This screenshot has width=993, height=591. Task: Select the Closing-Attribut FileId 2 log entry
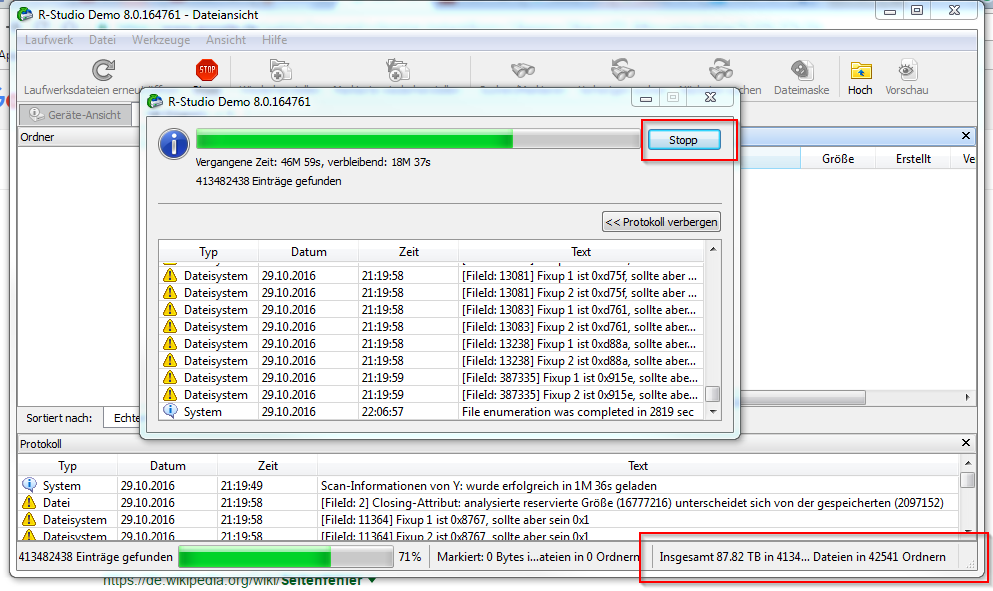[488, 503]
